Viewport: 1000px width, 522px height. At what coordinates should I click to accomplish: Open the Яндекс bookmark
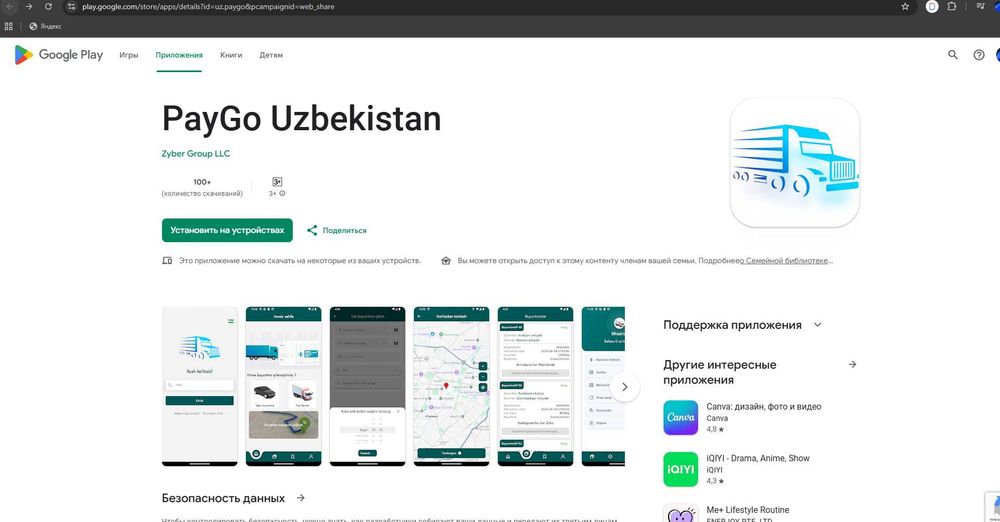point(45,26)
